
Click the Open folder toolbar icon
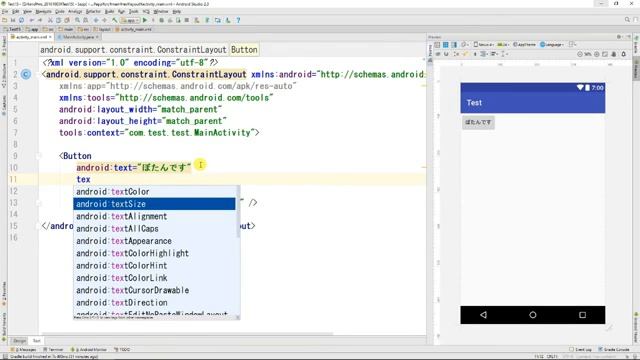click(x=4, y=20)
